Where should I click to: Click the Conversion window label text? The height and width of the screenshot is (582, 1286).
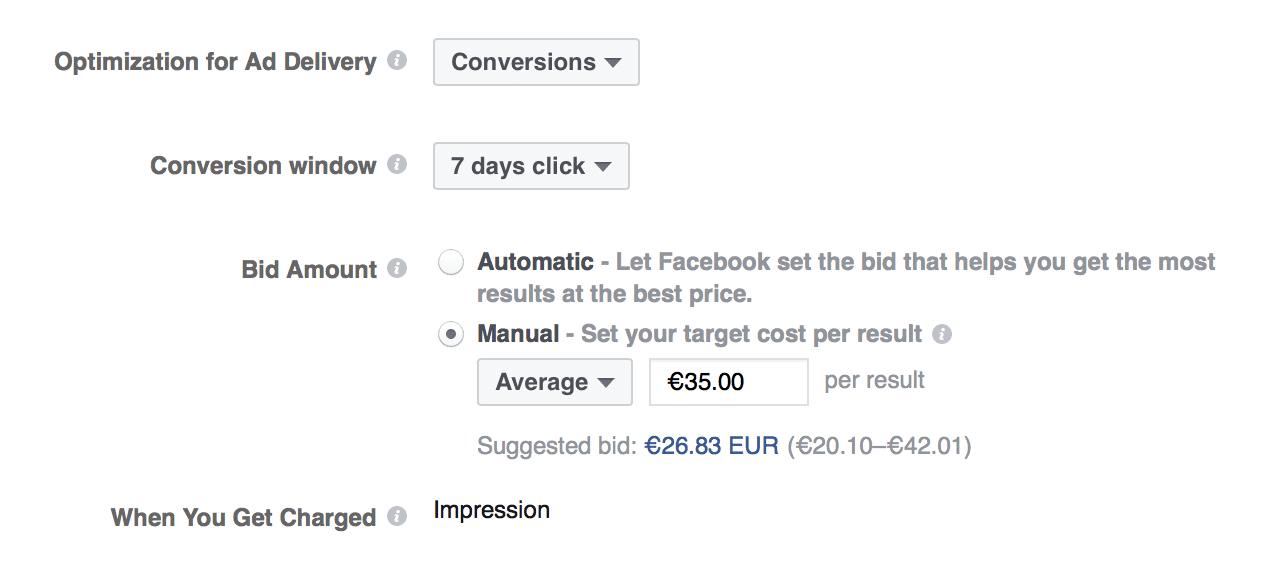(263, 166)
